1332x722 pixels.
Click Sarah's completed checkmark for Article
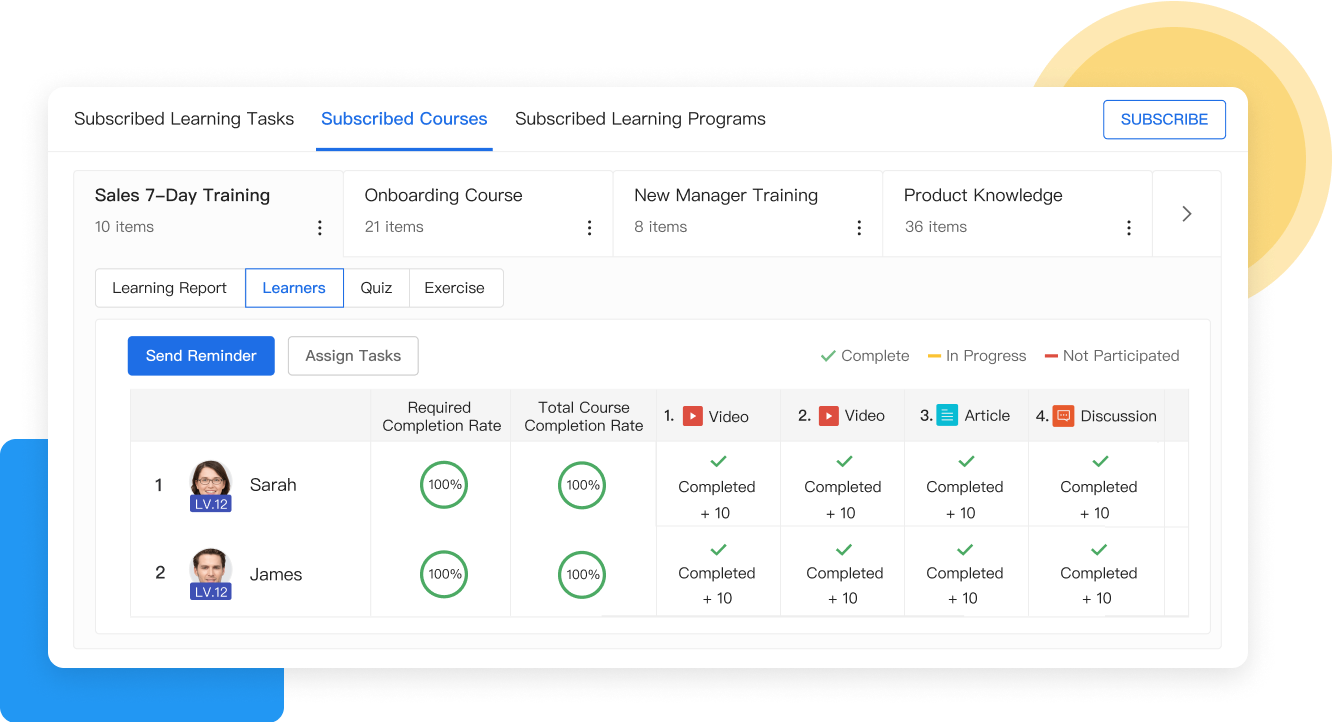(966, 462)
